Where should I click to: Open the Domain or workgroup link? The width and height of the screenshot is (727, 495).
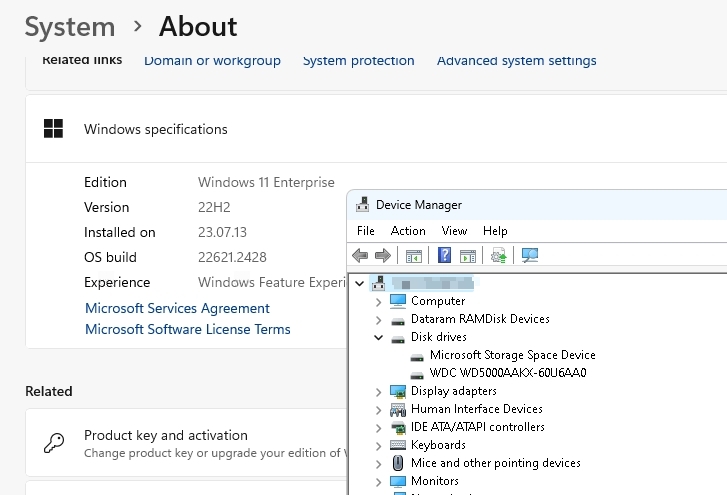pos(212,60)
